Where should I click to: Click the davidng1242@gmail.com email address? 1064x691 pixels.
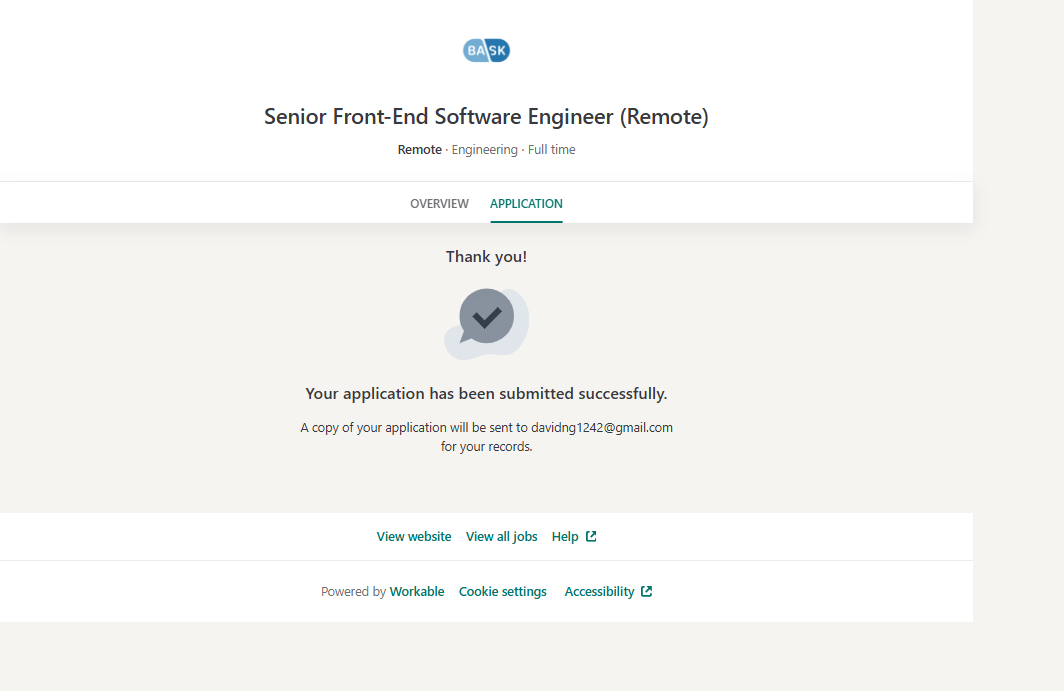click(x=601, y=428)
